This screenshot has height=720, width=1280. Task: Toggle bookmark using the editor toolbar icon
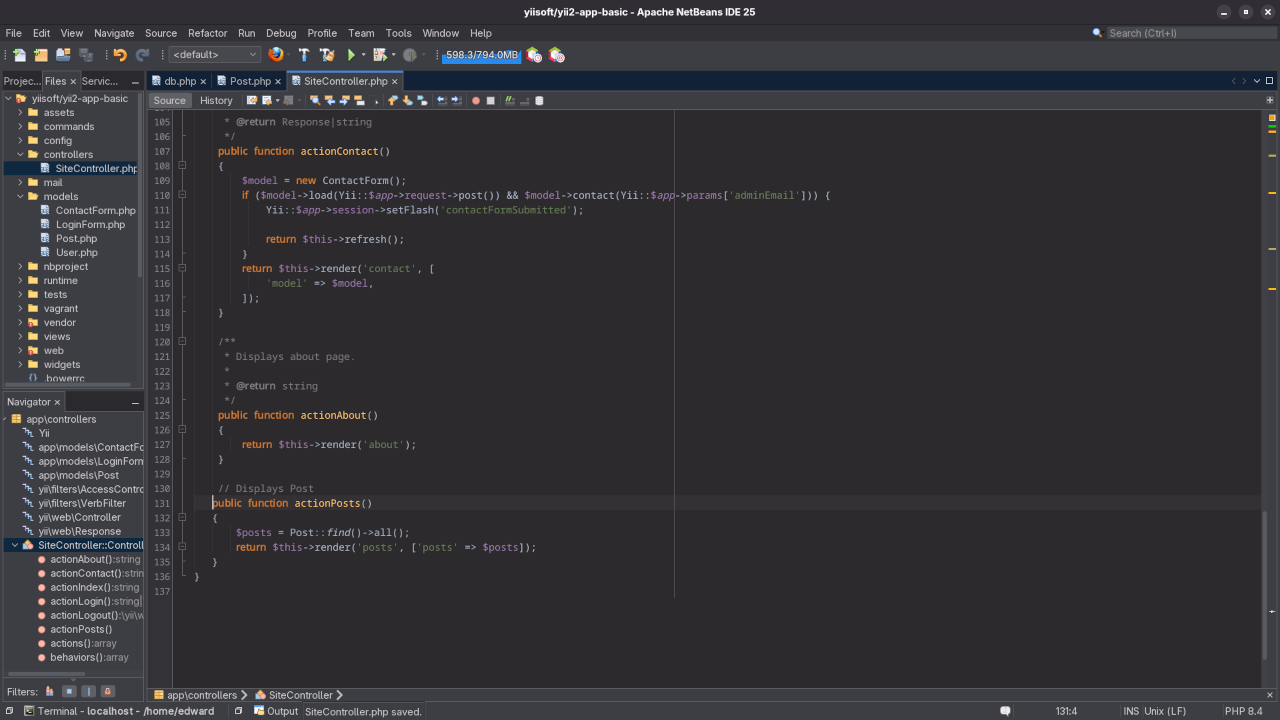422,100
